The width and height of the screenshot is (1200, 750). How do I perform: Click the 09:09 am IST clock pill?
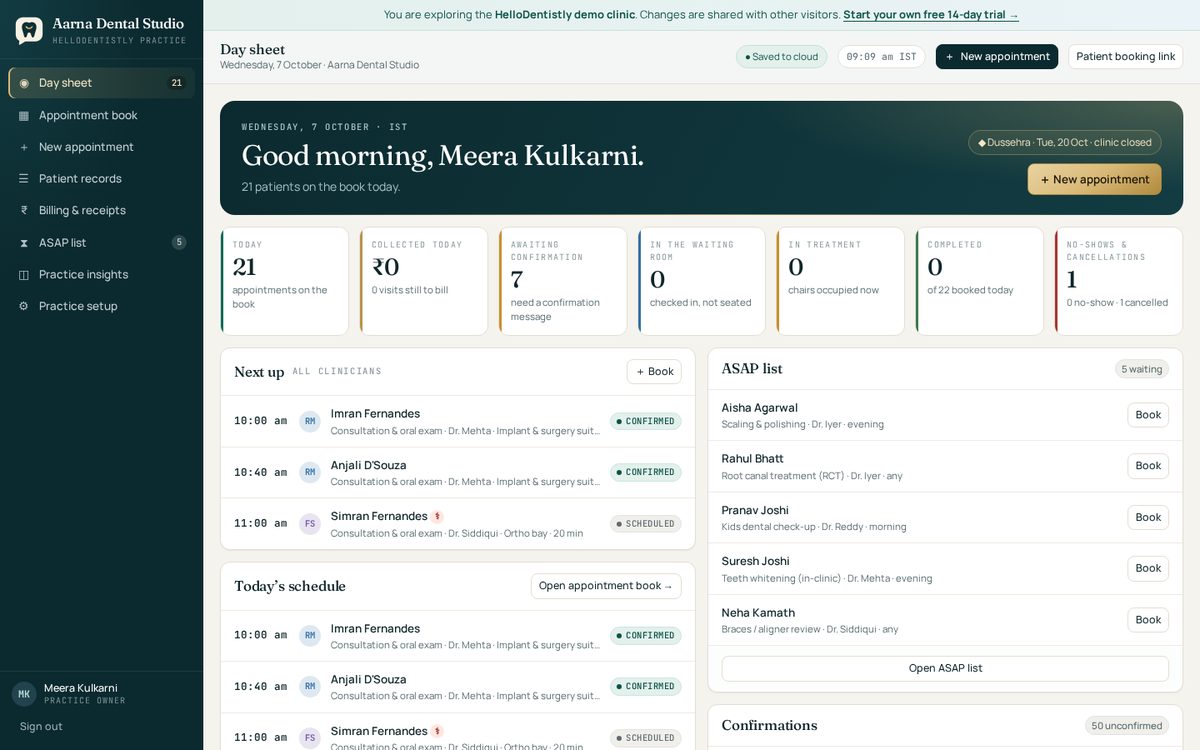[x=881, y=57]
